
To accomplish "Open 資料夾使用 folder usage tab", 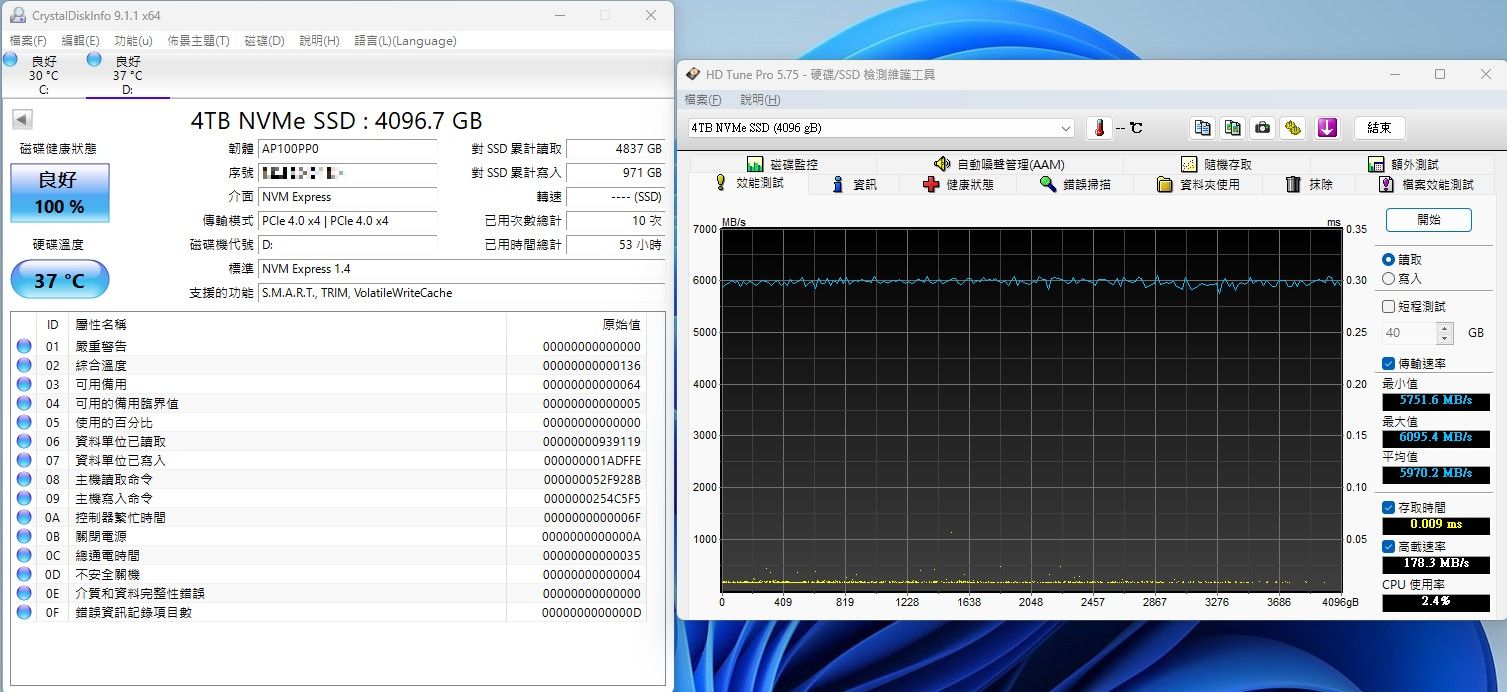I will click(x=1197, y=185).
